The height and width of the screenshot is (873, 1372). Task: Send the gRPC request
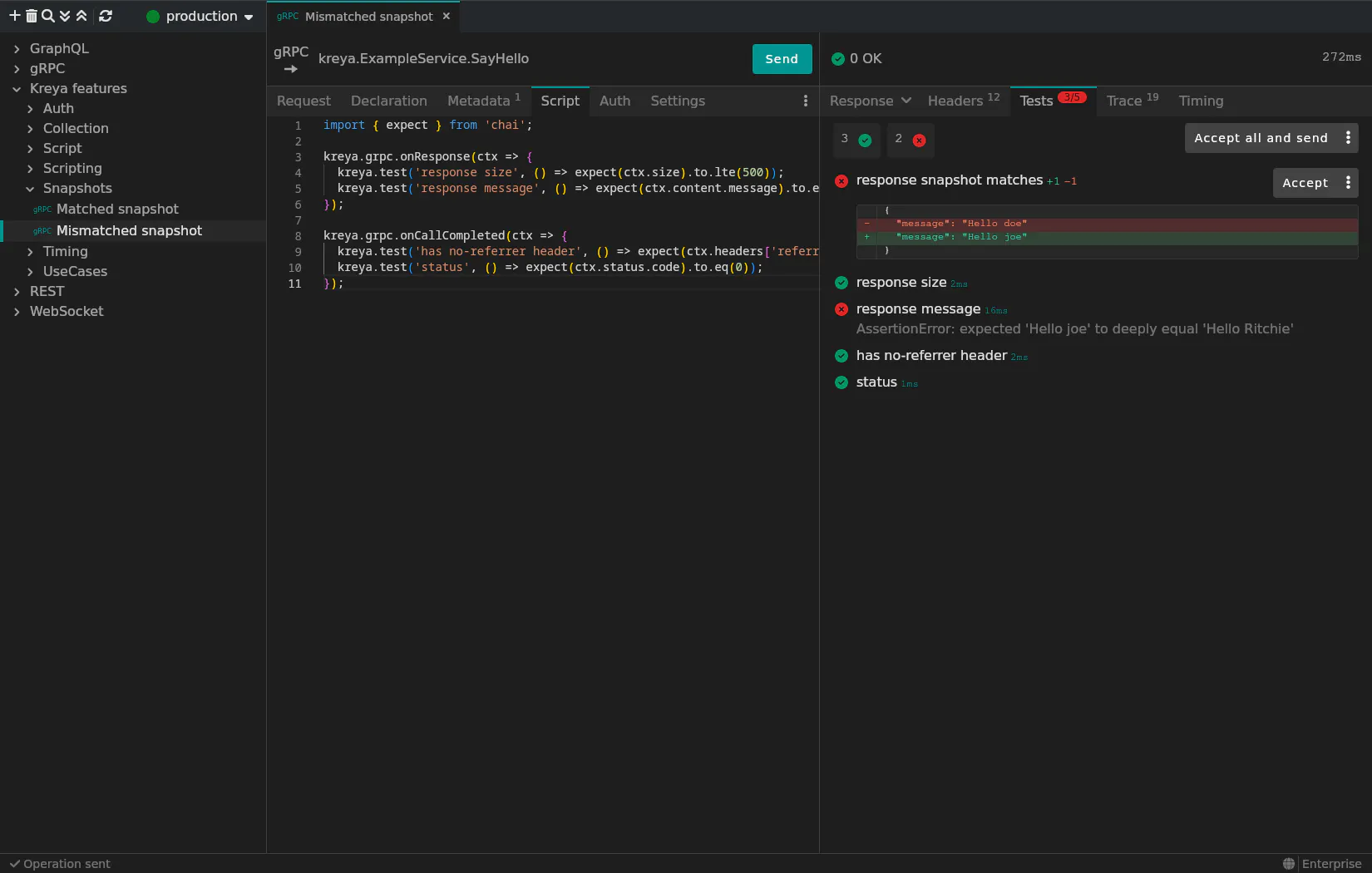point(782,59)
